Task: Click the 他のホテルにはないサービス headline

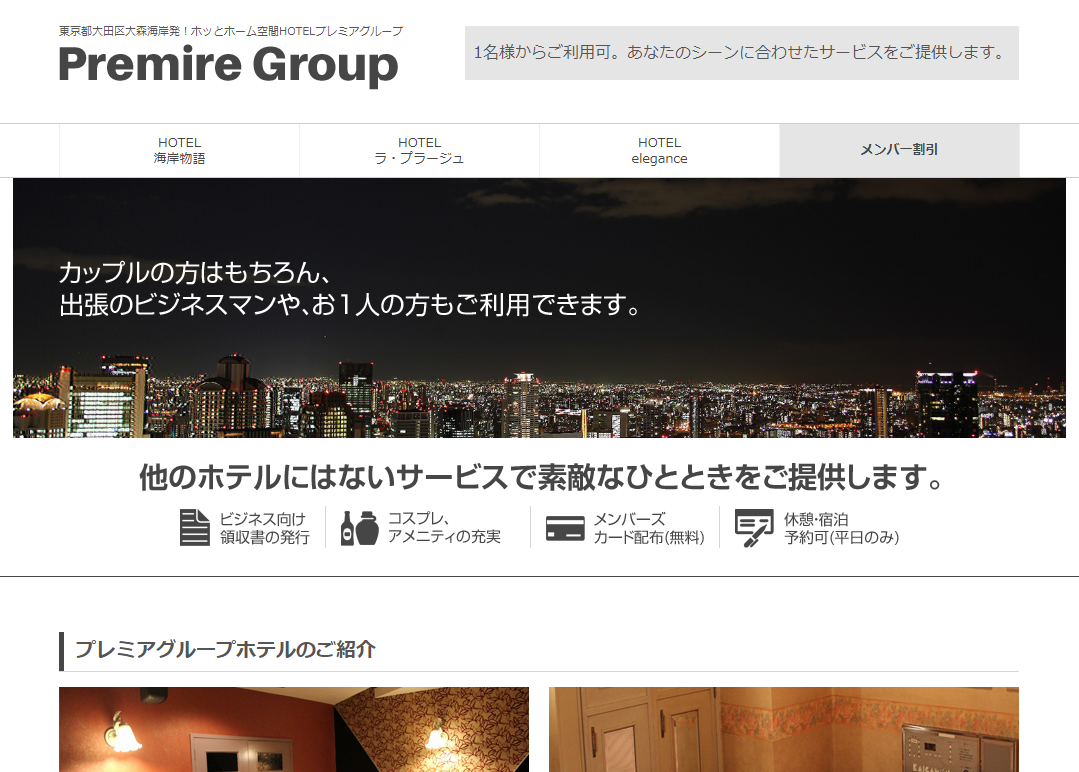Action: pyautogui.click(x=541, y=477)
